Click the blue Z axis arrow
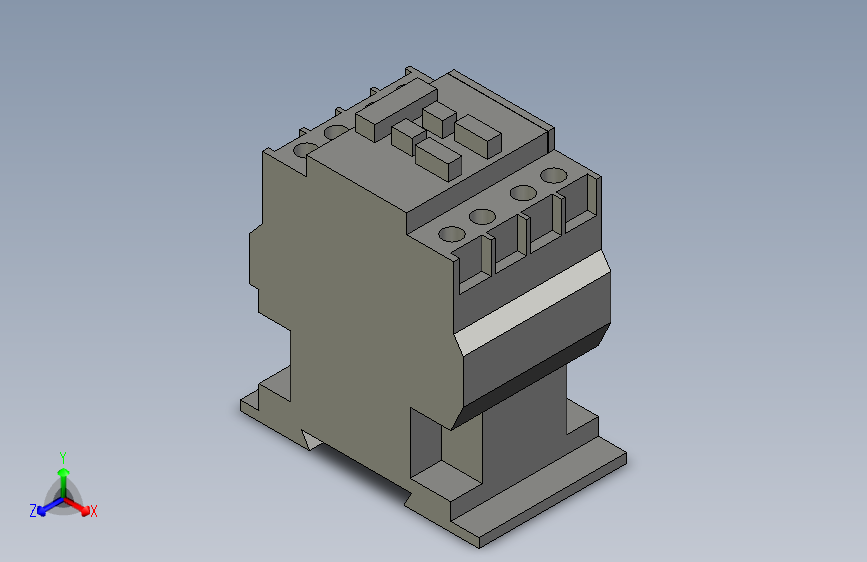Image resolution: width=867 pixels, height=562 pixels. pos(50,506)
